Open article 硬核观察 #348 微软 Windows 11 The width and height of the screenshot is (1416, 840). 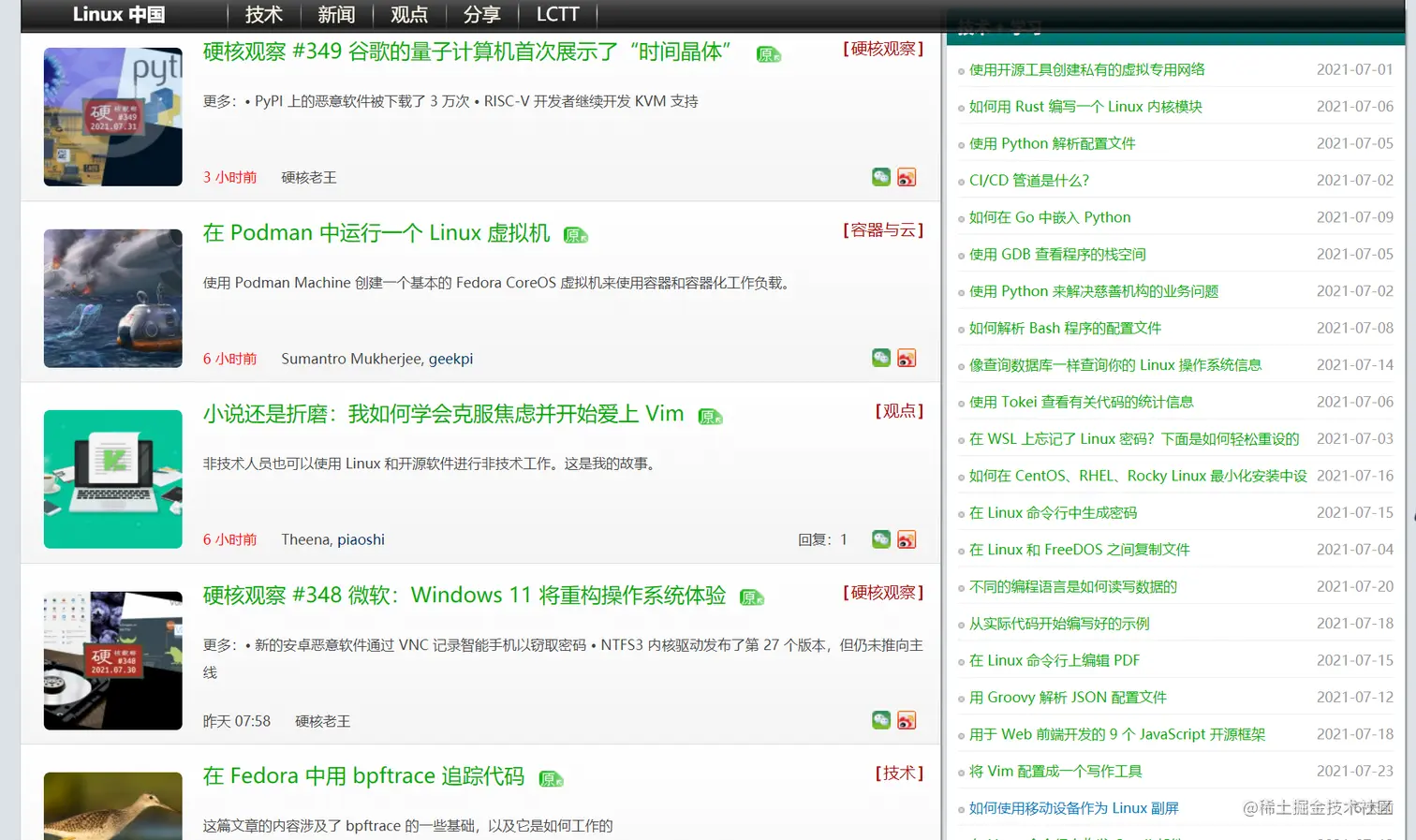coord(465,595)
